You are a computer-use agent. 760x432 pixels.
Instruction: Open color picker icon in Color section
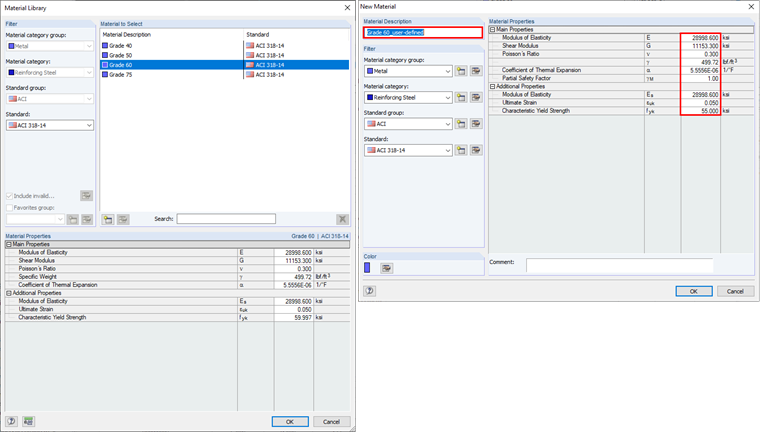click(386, 268)
